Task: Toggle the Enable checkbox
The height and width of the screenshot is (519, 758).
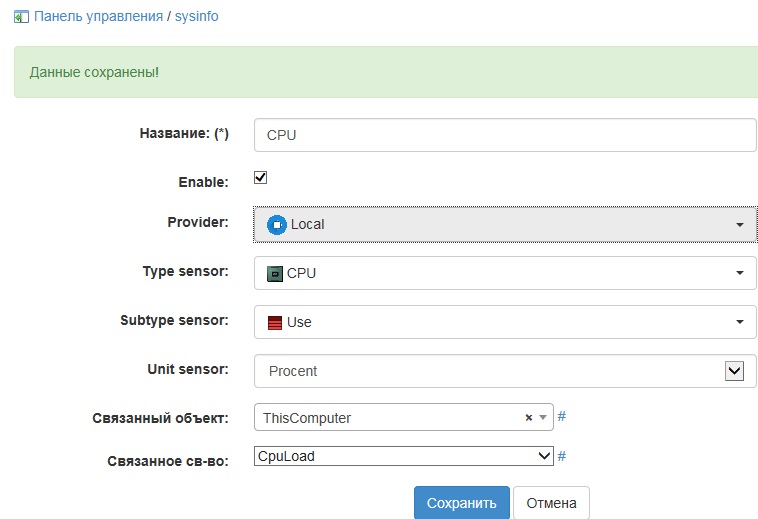Action: click(x=261, y=178)
